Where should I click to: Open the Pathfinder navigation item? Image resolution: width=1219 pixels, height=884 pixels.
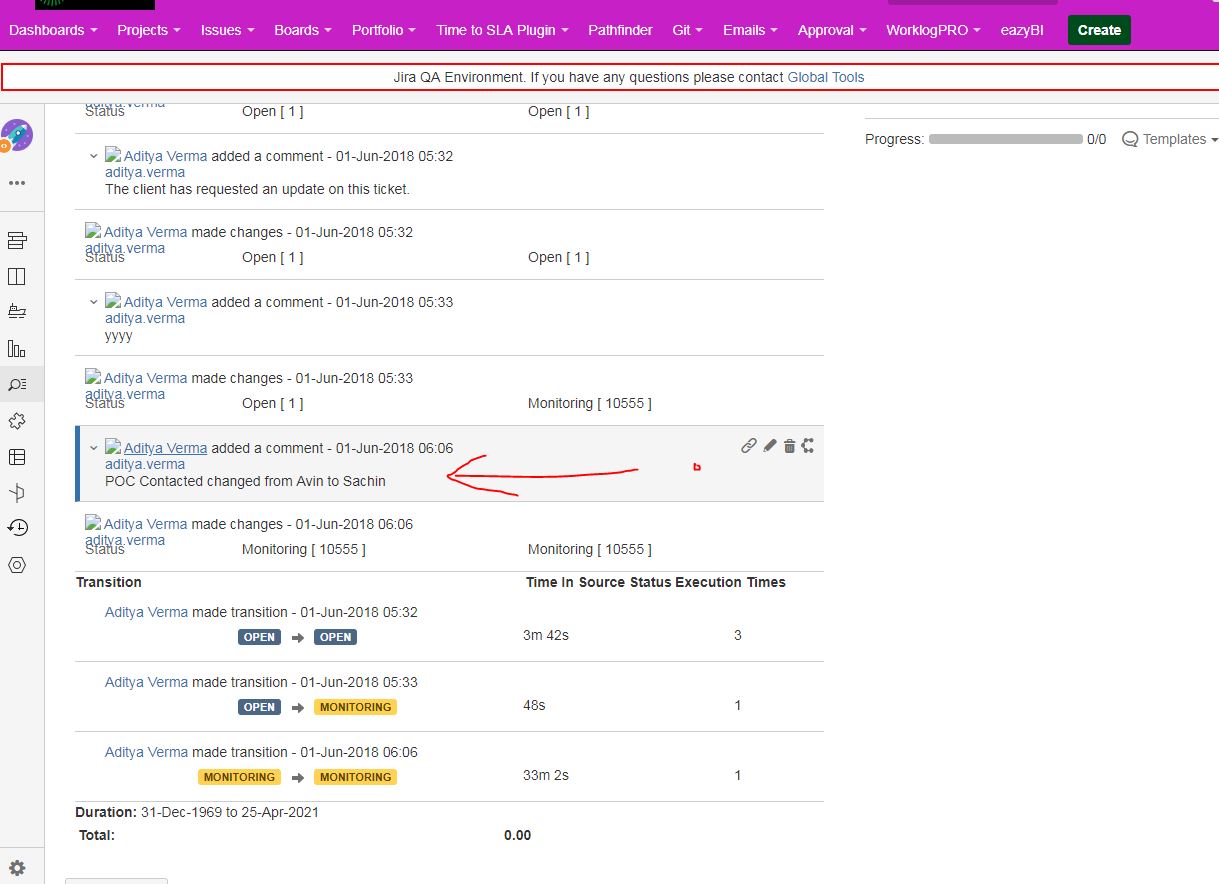(x=620, y=30)
